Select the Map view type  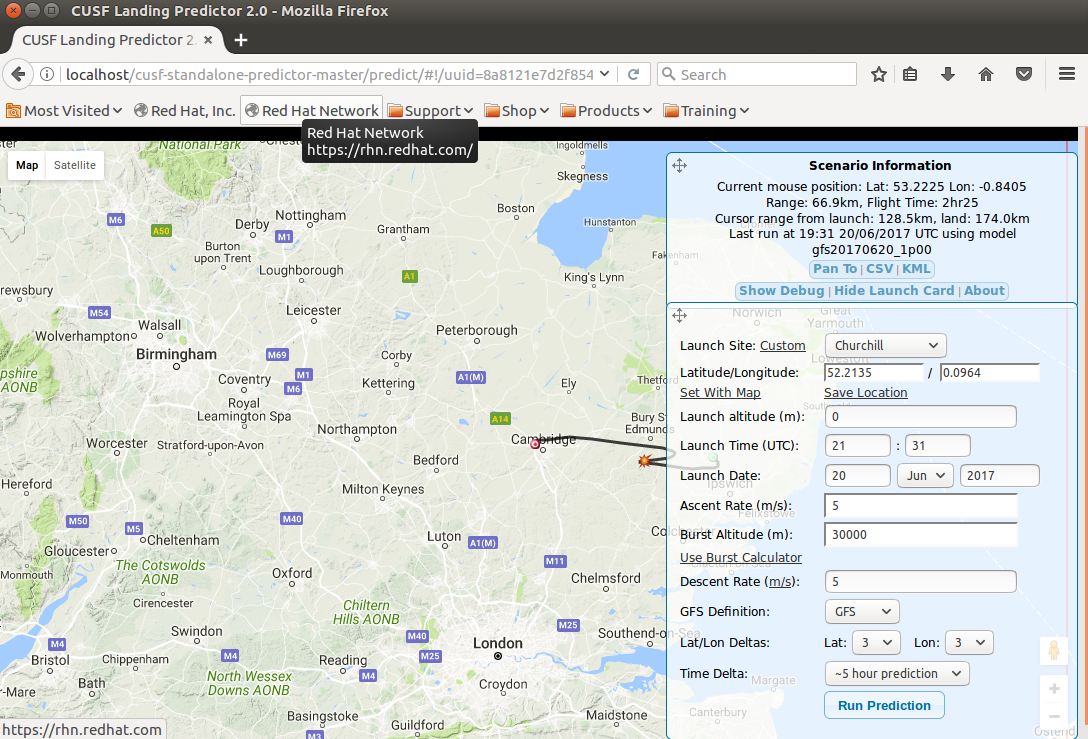pos(27,166)
